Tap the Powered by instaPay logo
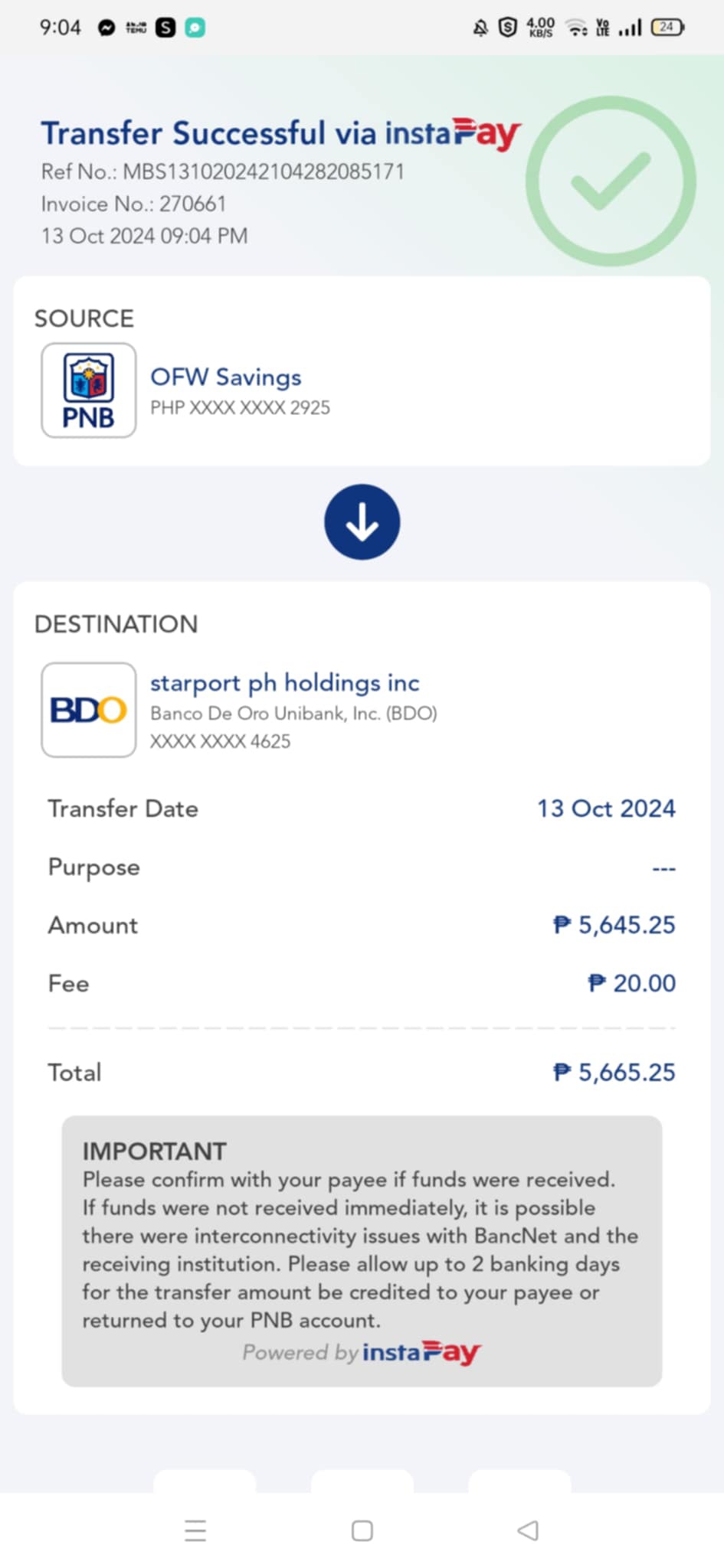 coord(362,1353)
